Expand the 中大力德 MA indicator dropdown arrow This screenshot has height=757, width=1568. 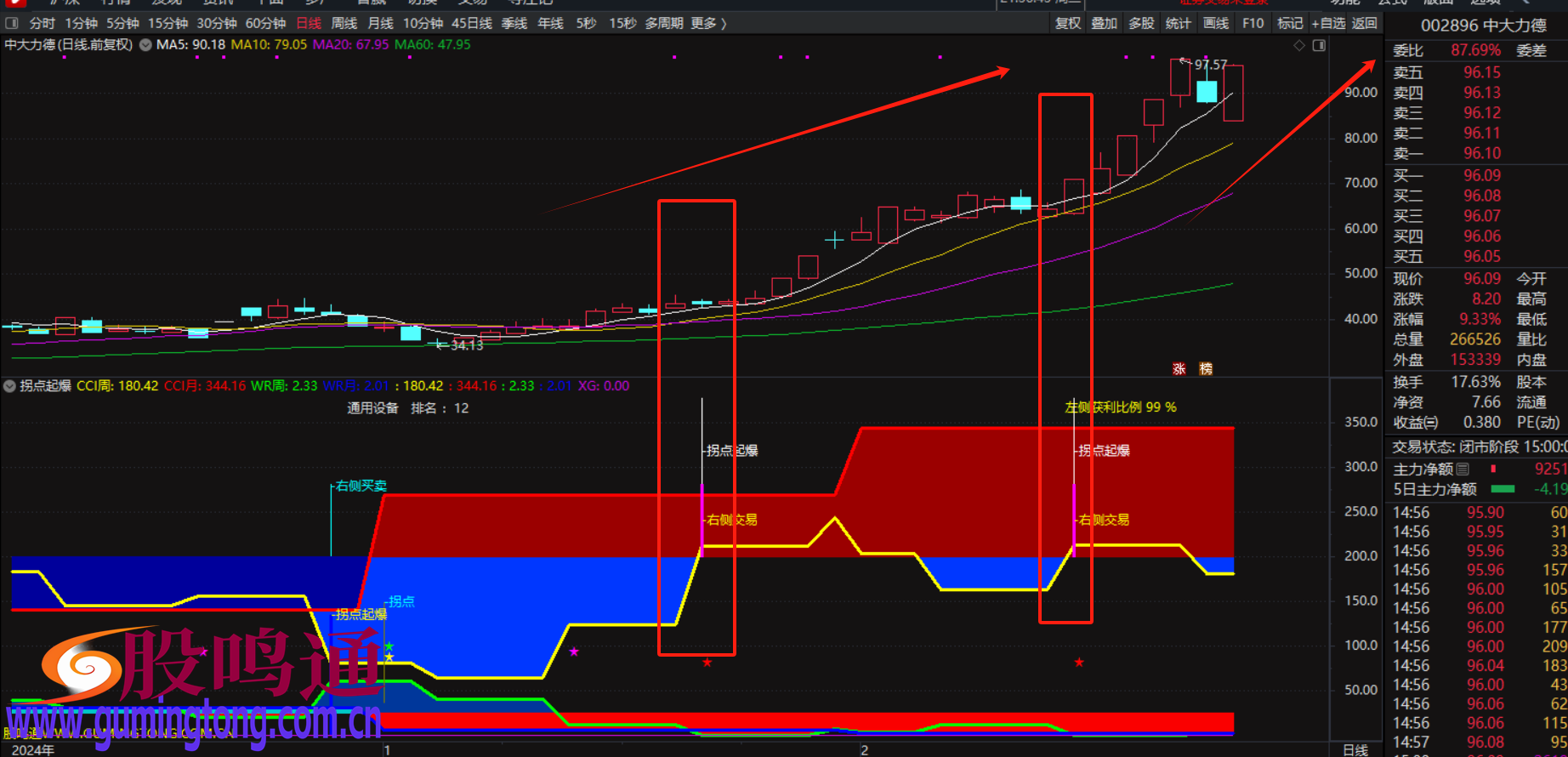145,45
